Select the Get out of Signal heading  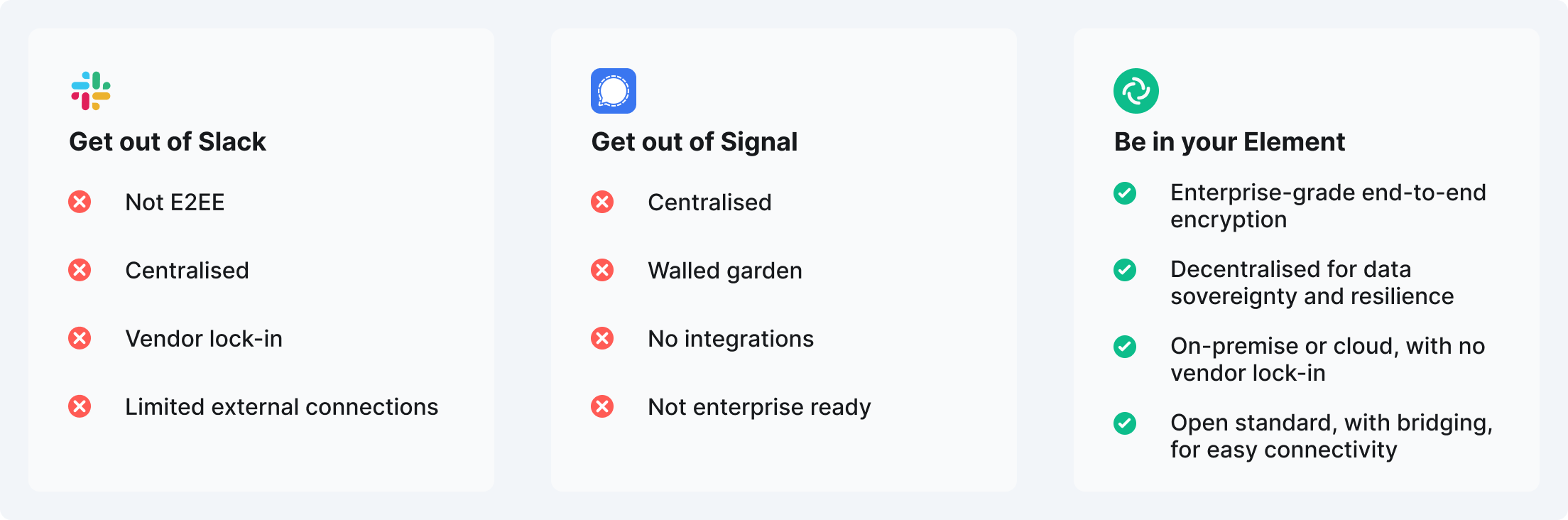click(x=695, y=142)
